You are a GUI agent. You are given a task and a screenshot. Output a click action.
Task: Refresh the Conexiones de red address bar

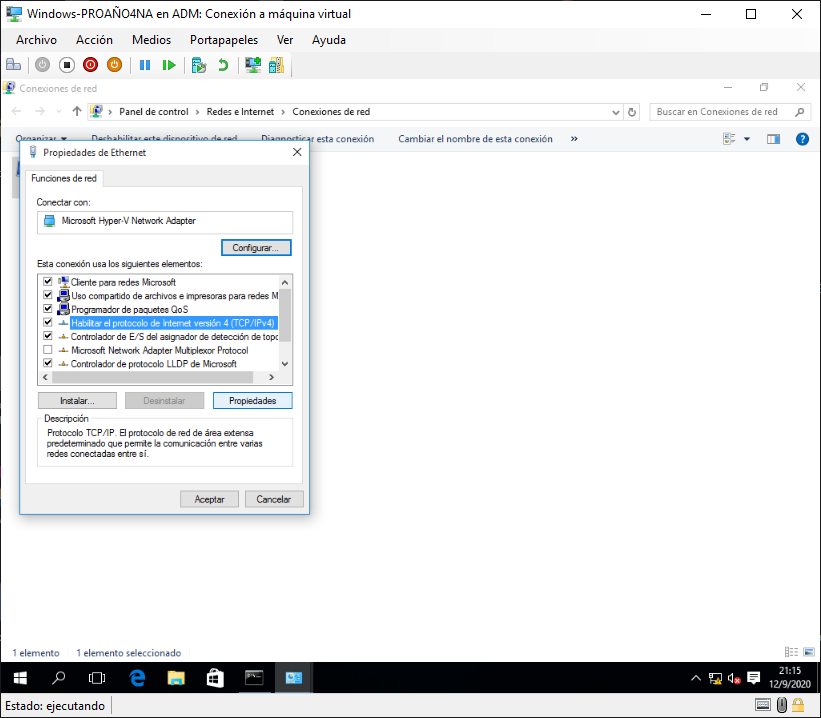point(632,112)
